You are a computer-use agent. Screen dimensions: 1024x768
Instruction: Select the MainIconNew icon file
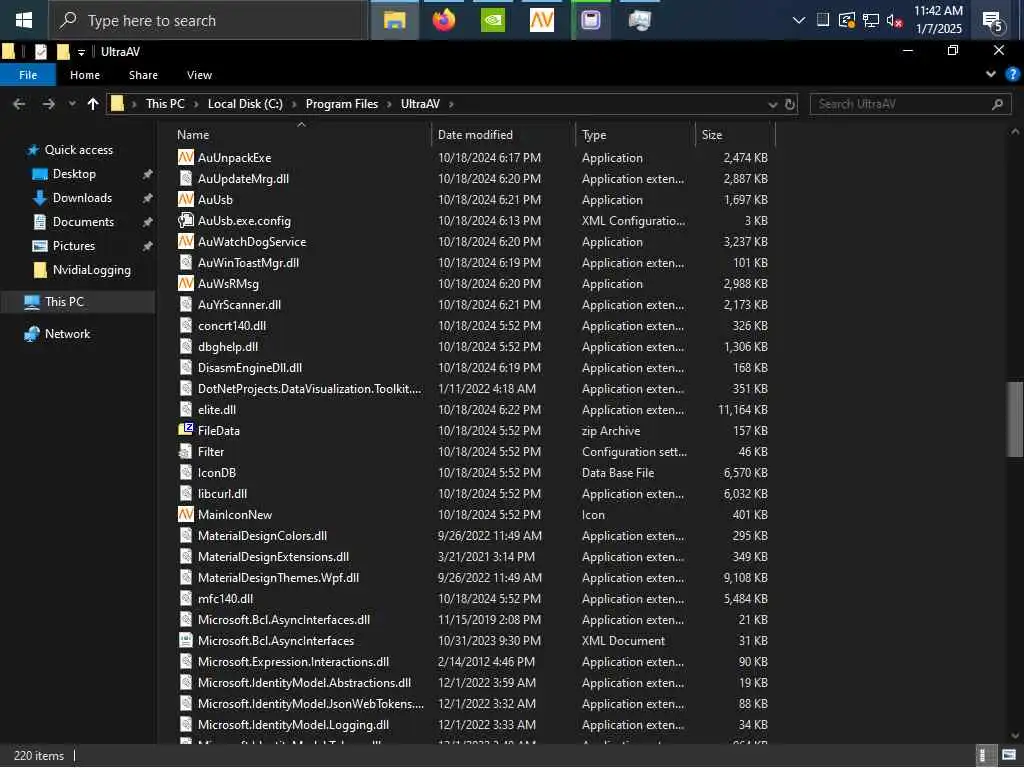pos(186,515)
